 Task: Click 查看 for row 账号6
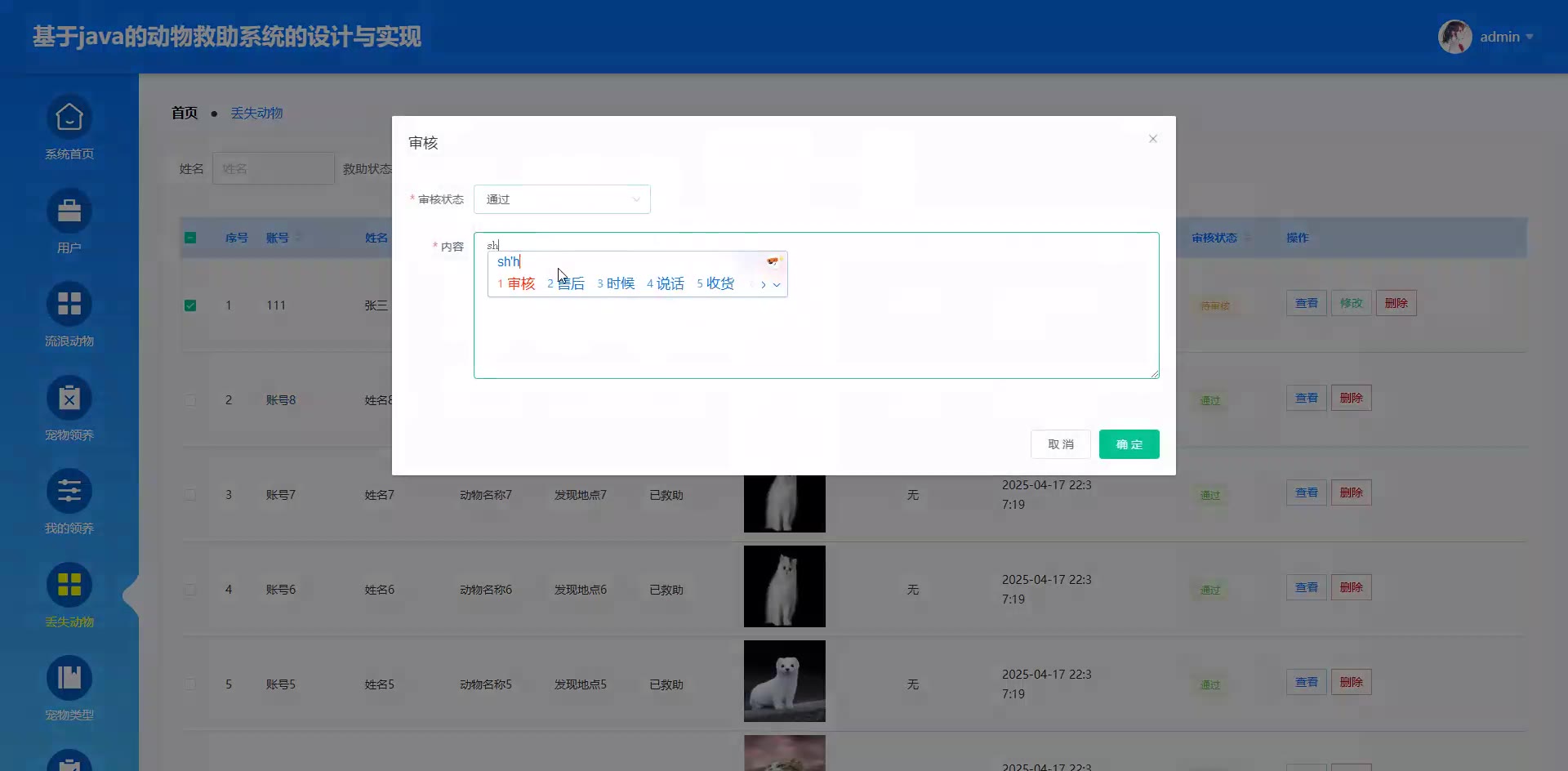[x=1307, y=587]
